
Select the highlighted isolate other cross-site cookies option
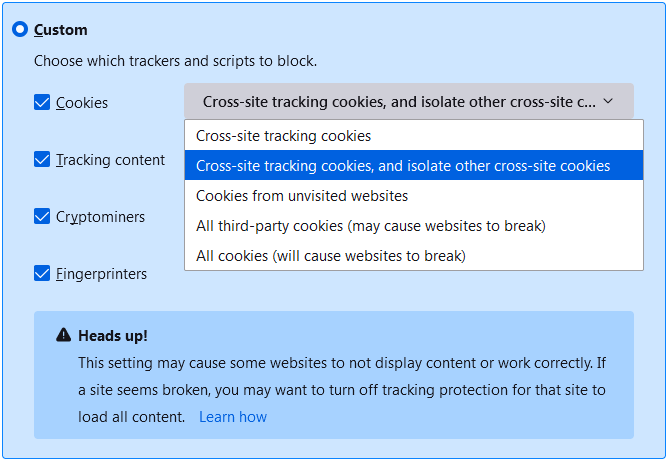pos(403,166)
